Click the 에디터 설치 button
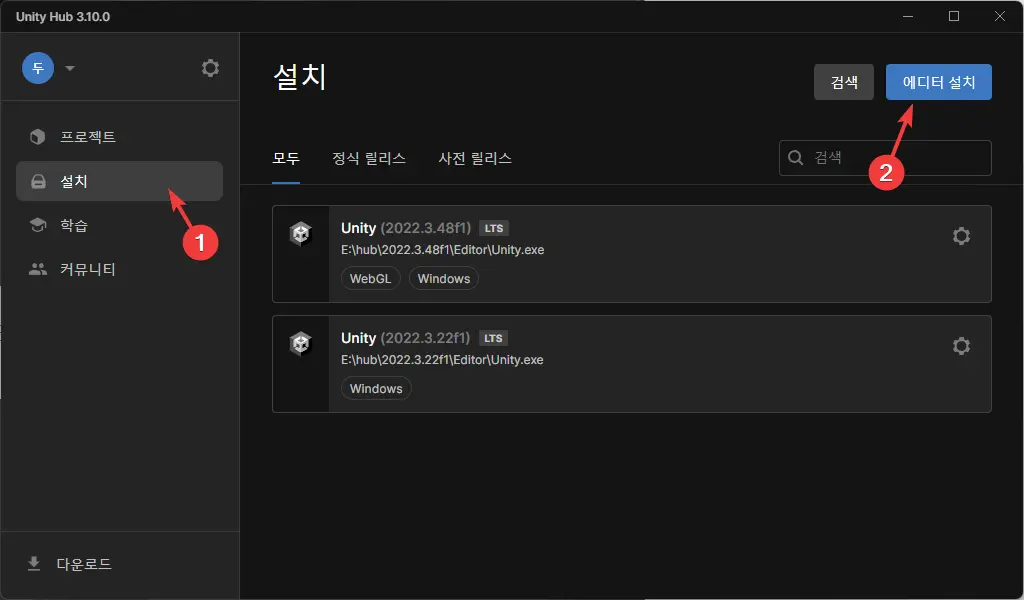Viewport: 1024px width, 600px height. pos(938,82)
